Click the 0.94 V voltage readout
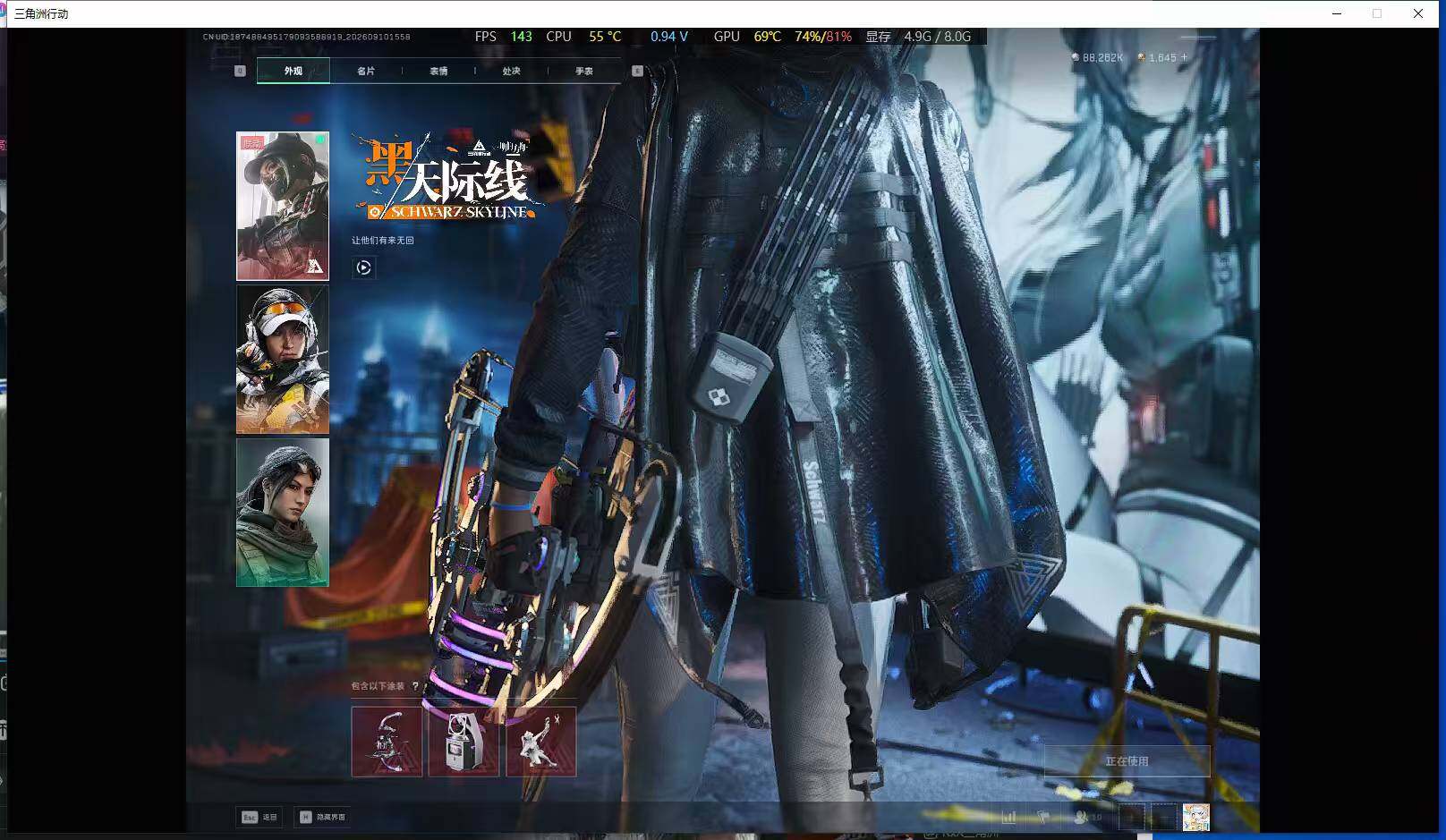Screen dimensions: 1446x840 (x=669, y=37)
